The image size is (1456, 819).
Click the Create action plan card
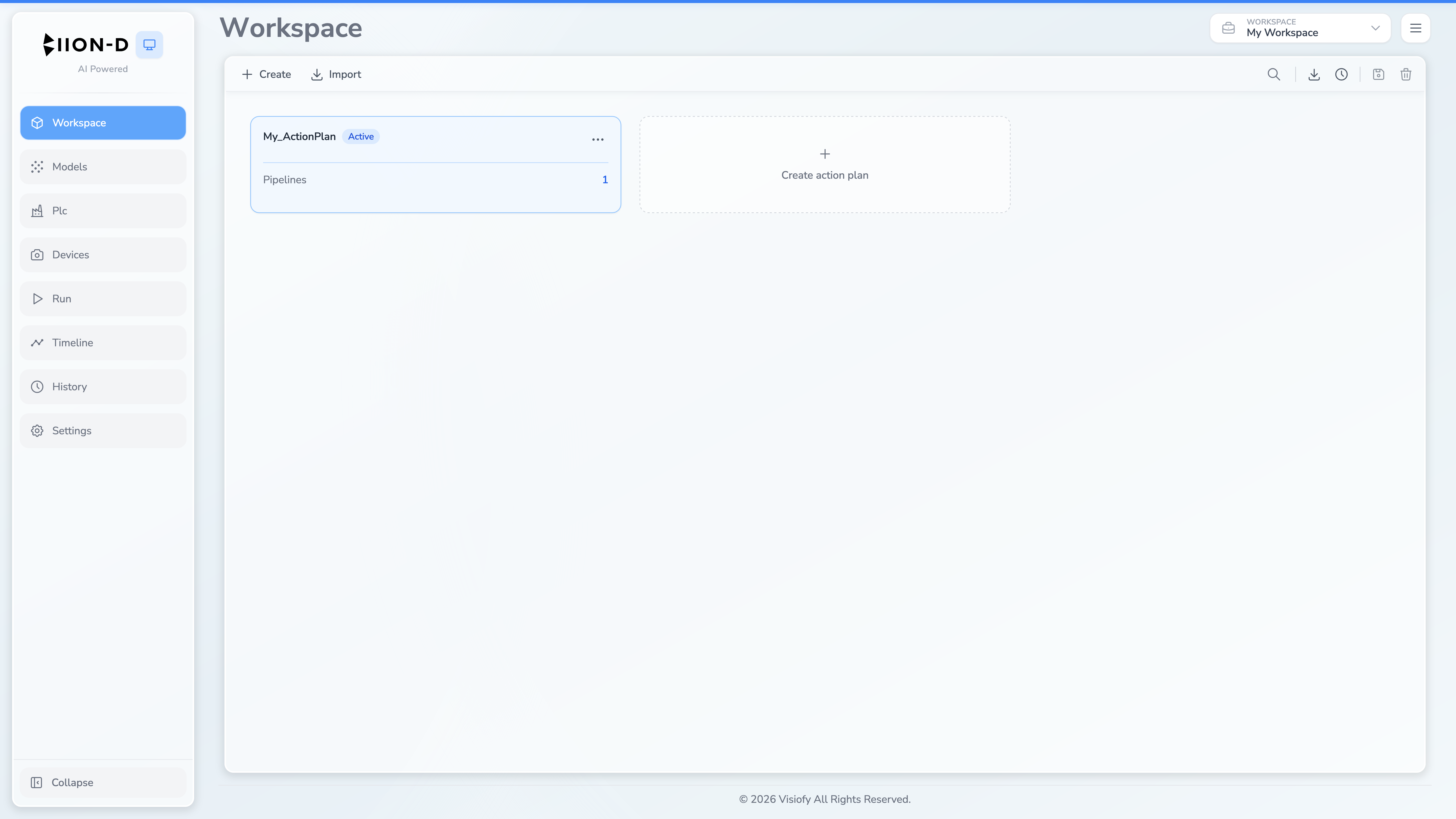click(x=825, y=165)
